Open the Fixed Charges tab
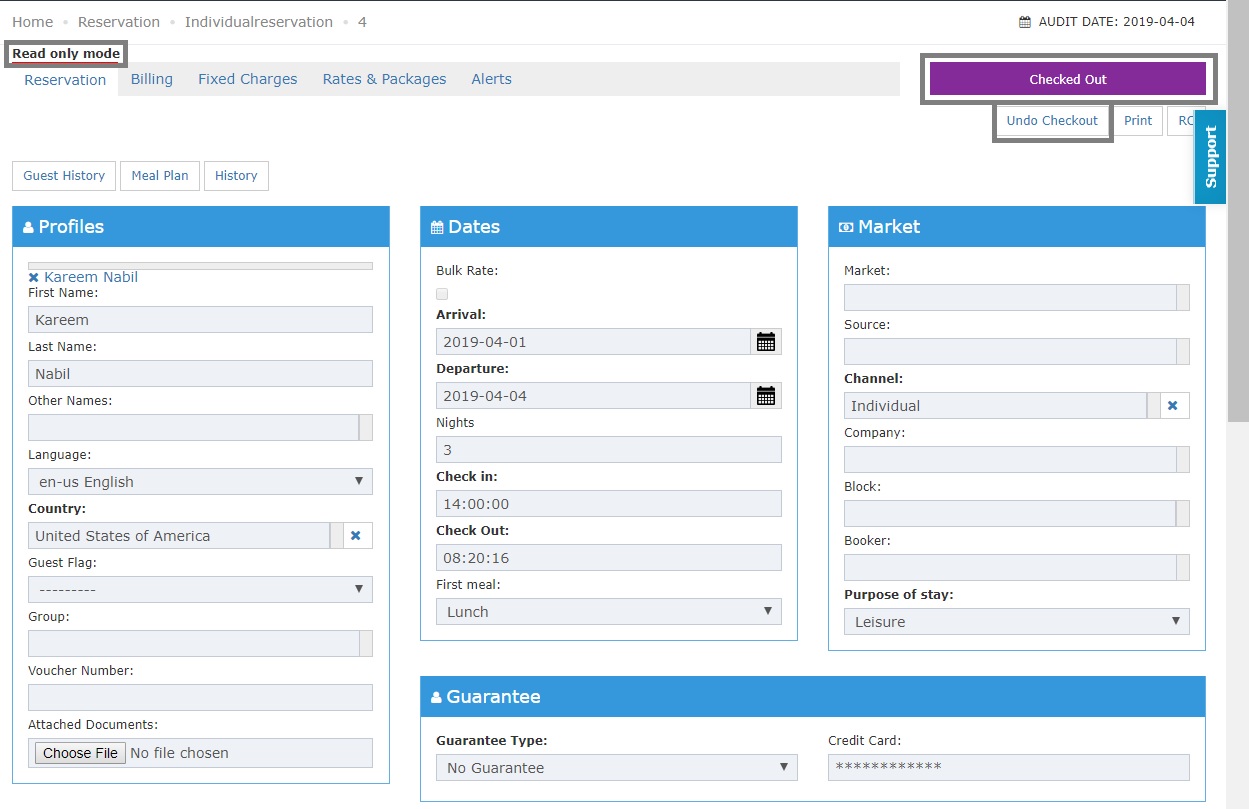Viewport: 1249px width, 809px height. pos(247,79)
